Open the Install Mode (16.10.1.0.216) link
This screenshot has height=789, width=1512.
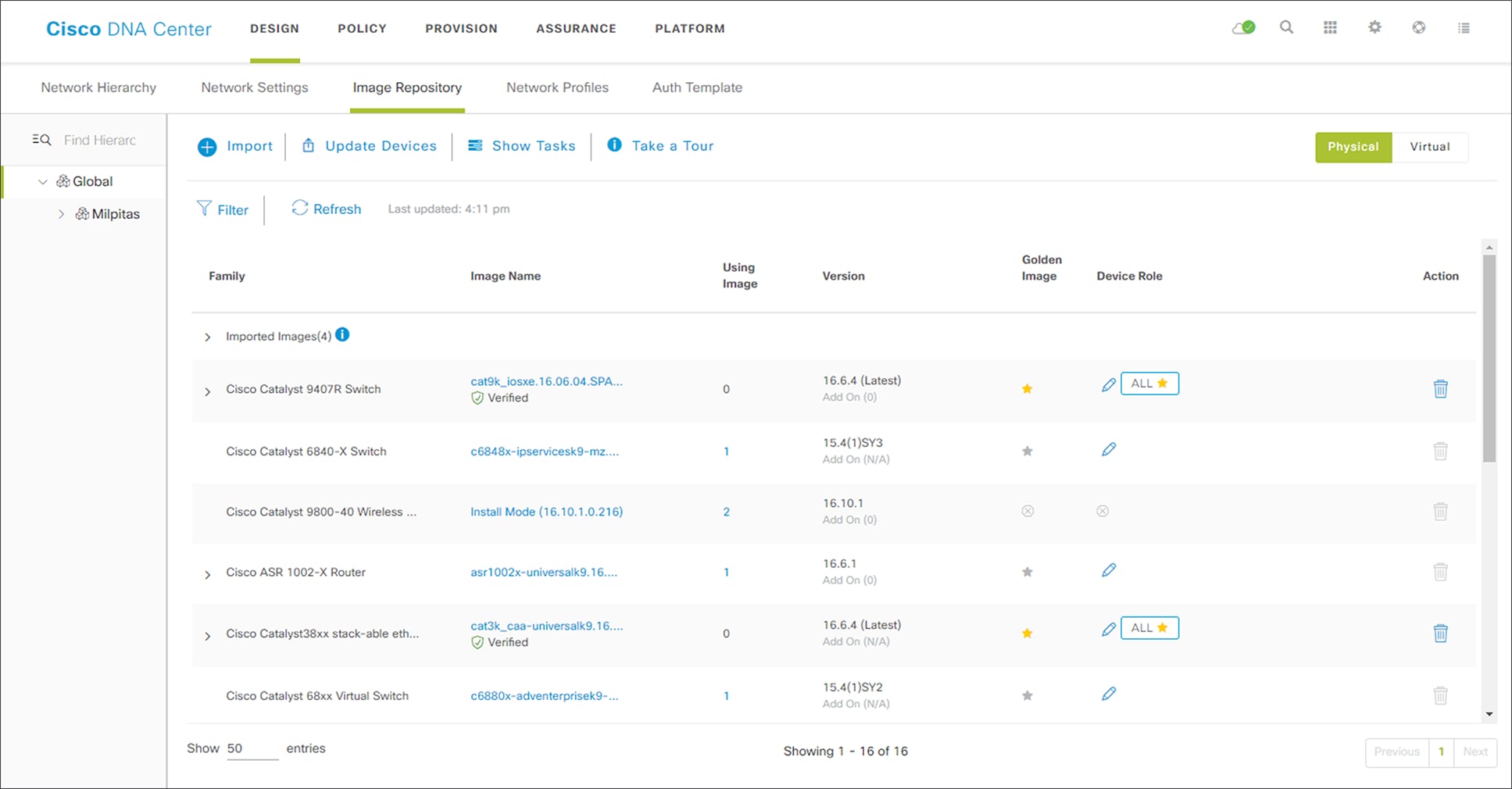pyautogui.click(x=546, y=512)
